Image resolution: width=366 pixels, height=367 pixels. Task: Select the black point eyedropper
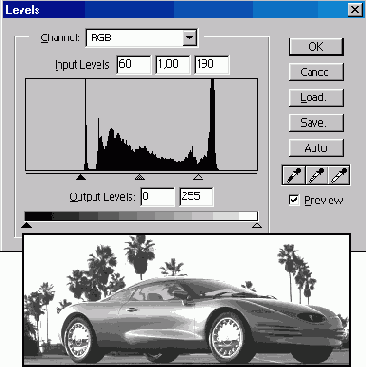tap(294, 175)
